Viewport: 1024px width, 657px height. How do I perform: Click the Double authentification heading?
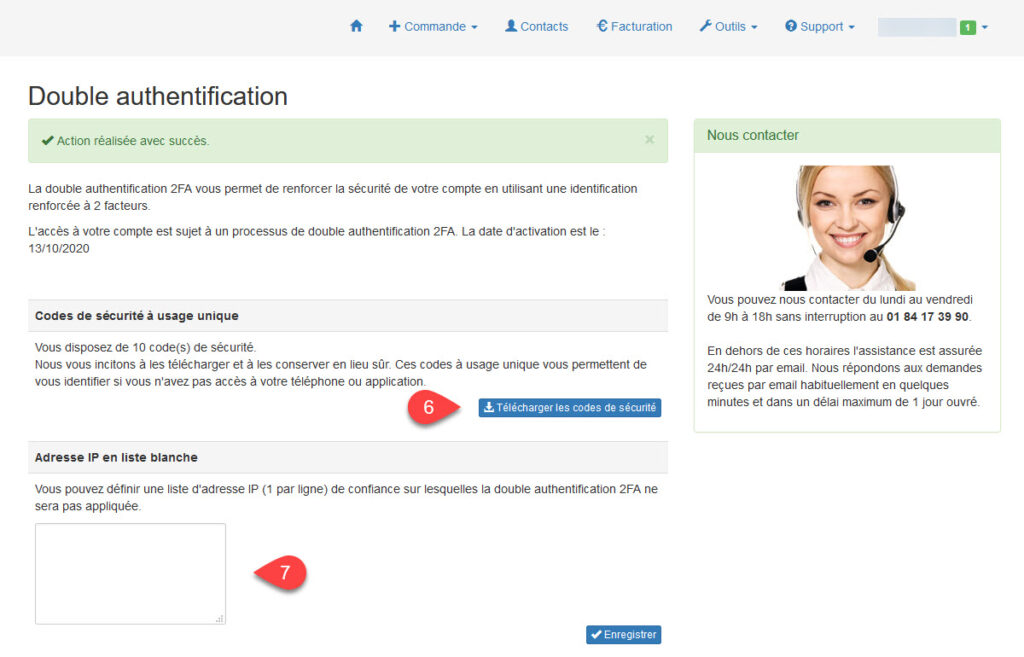(158, 96)
